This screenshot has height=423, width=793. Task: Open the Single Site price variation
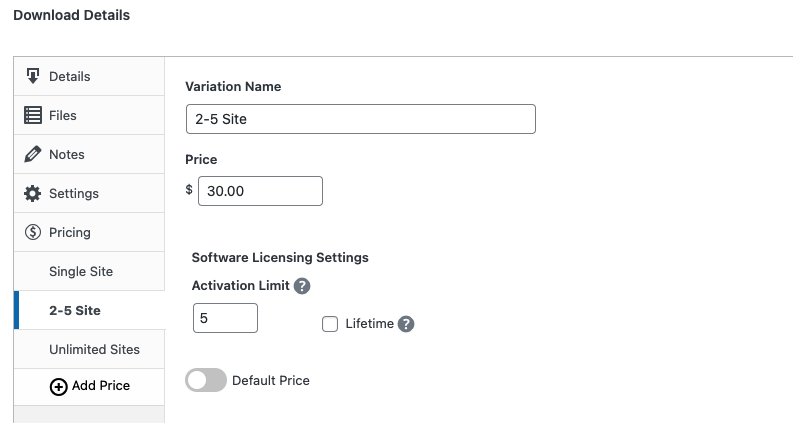pyautogui.click(x=81, y=271)
